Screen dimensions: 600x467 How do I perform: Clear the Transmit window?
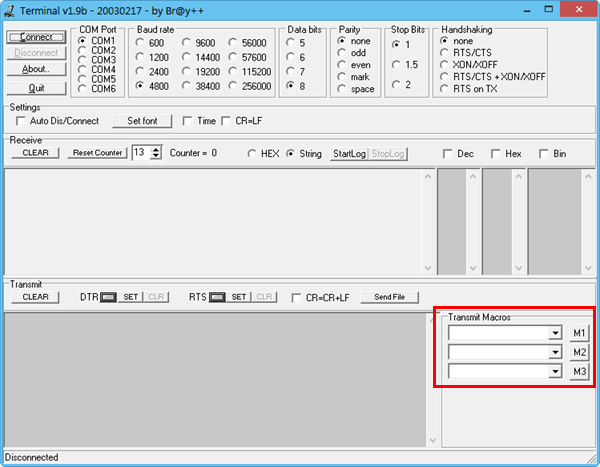pyautogui.click(x=35, y=297)
